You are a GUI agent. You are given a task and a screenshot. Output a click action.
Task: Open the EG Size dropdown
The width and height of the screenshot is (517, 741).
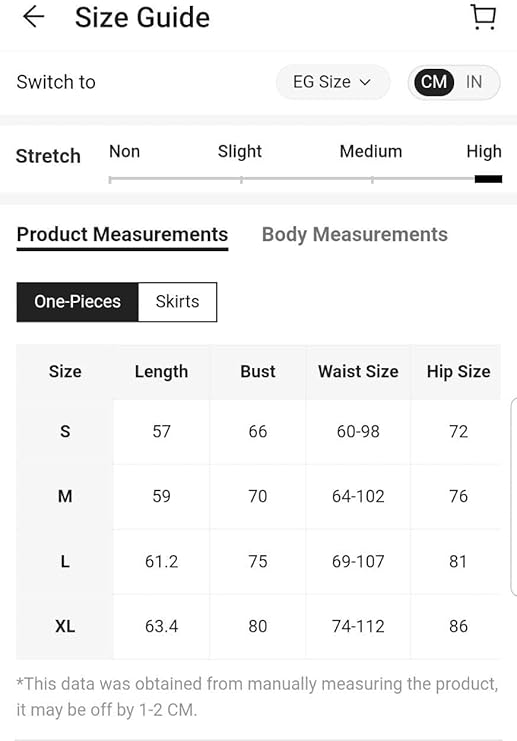pyautogui.click(x=333, y=82)
